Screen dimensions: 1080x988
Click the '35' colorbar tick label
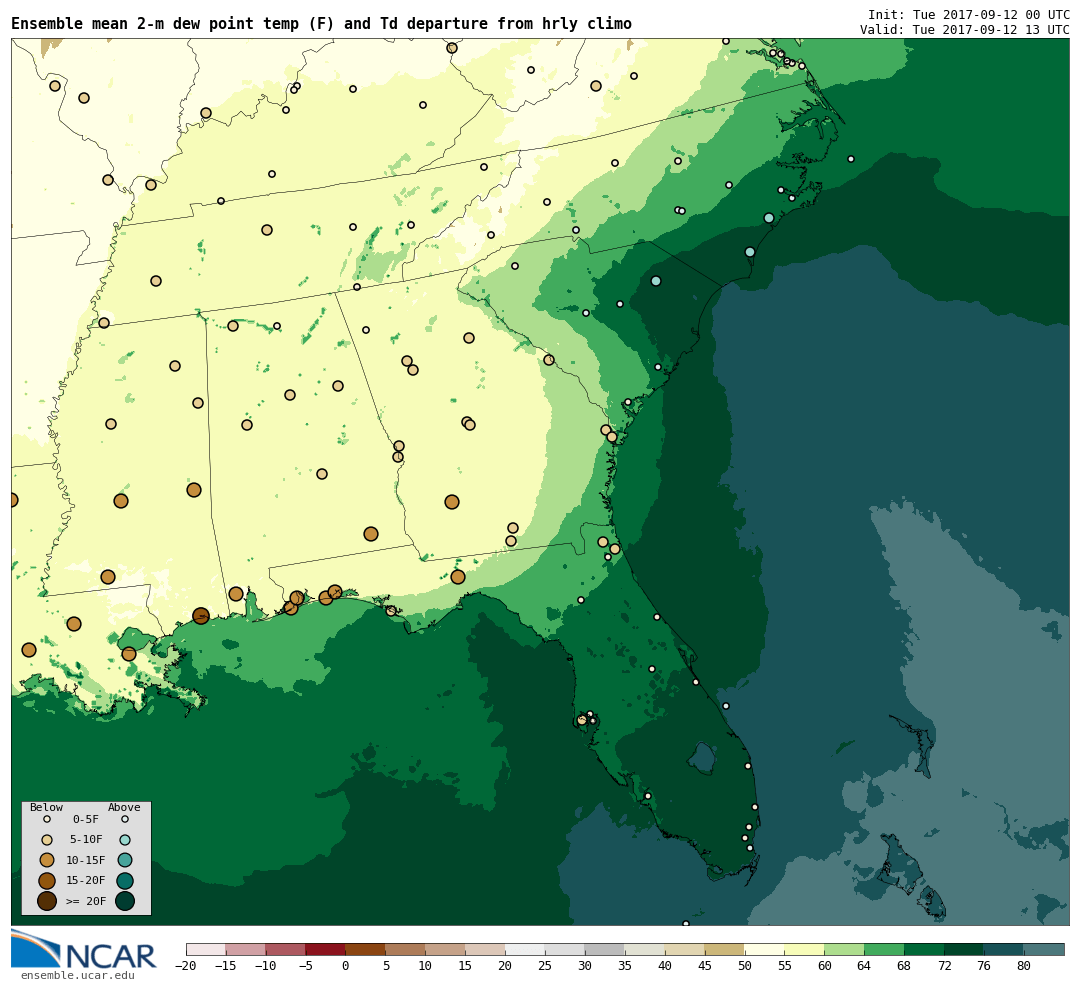click(x=625, y=966)
